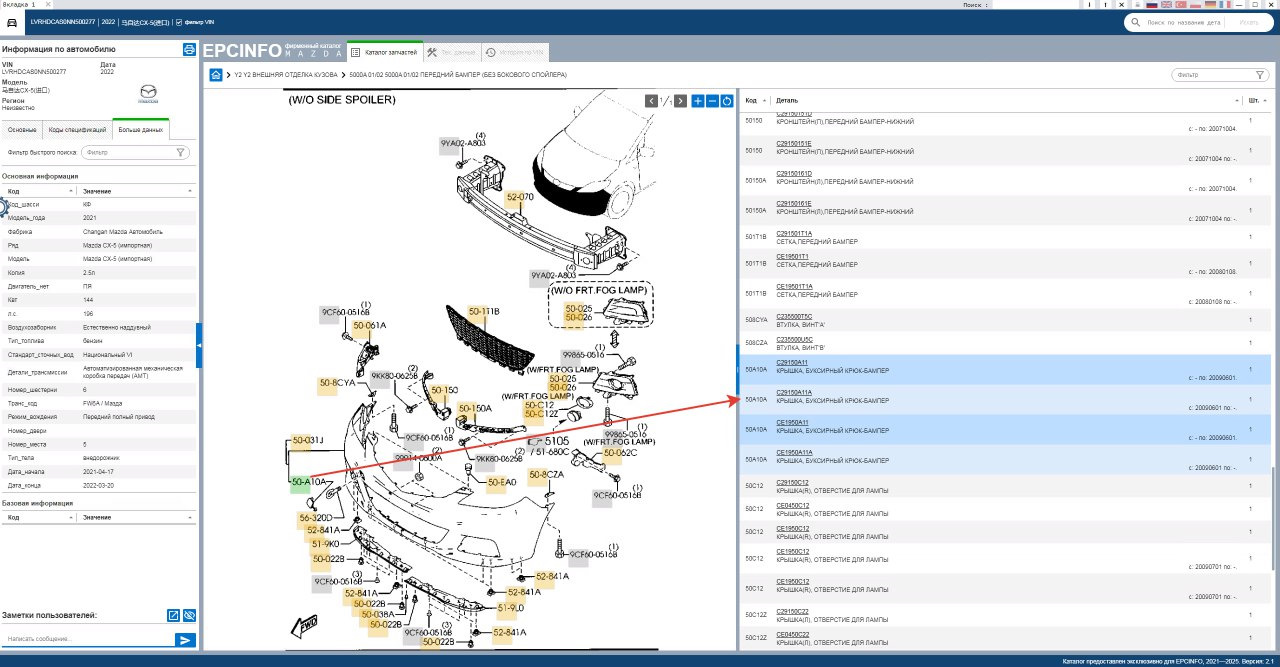Viewport: 1280px width, 667px height.
Task: Click funnel icon in quick search filter
Action: [x=180, y=153]
